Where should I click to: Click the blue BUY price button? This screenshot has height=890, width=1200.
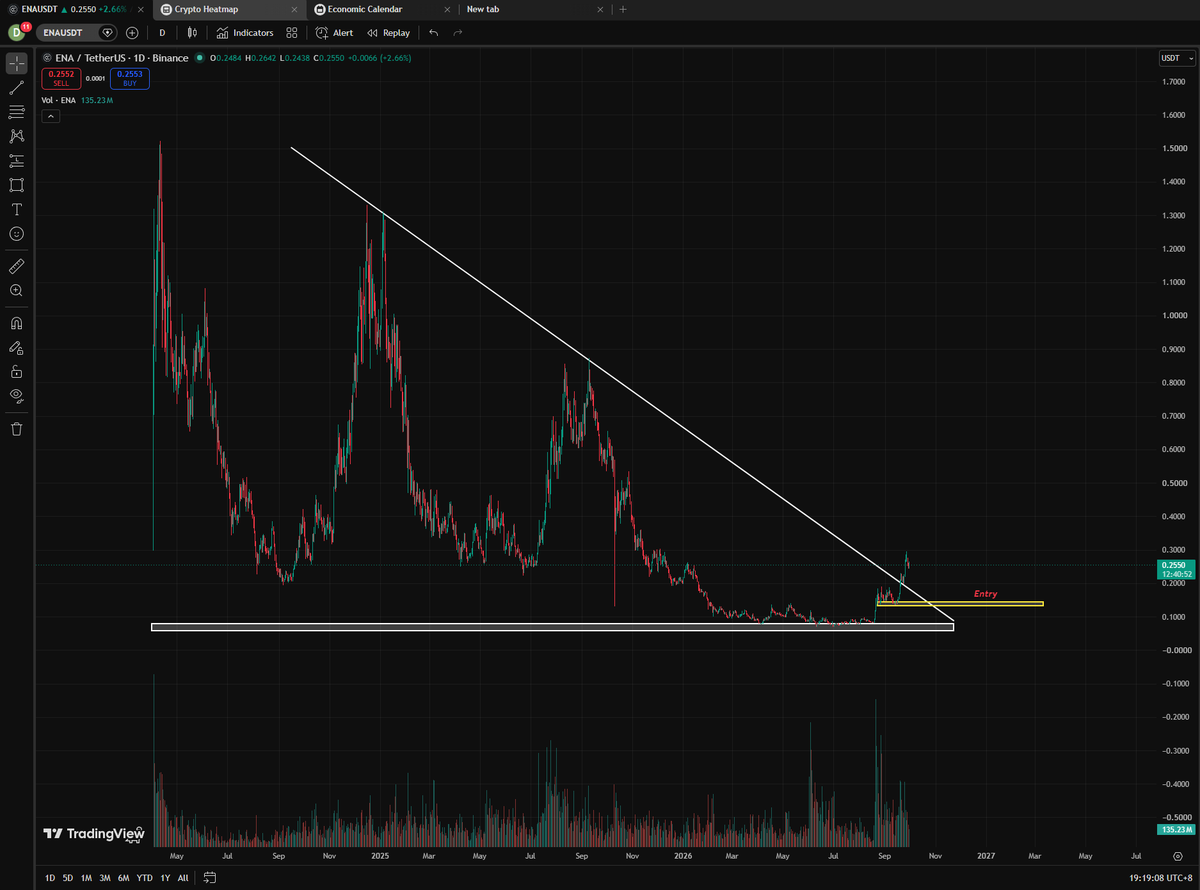pyautogui.click(x=130, y=78)
